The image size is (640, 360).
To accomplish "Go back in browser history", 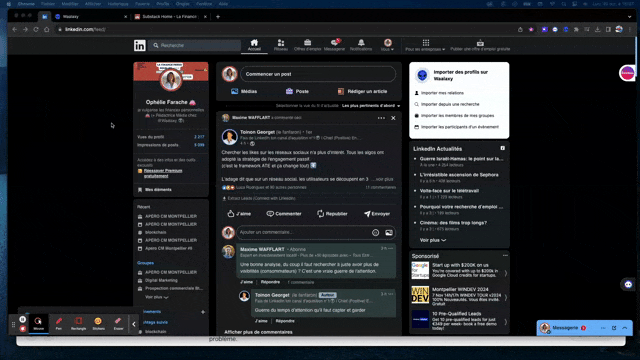I will pos(15,29).
